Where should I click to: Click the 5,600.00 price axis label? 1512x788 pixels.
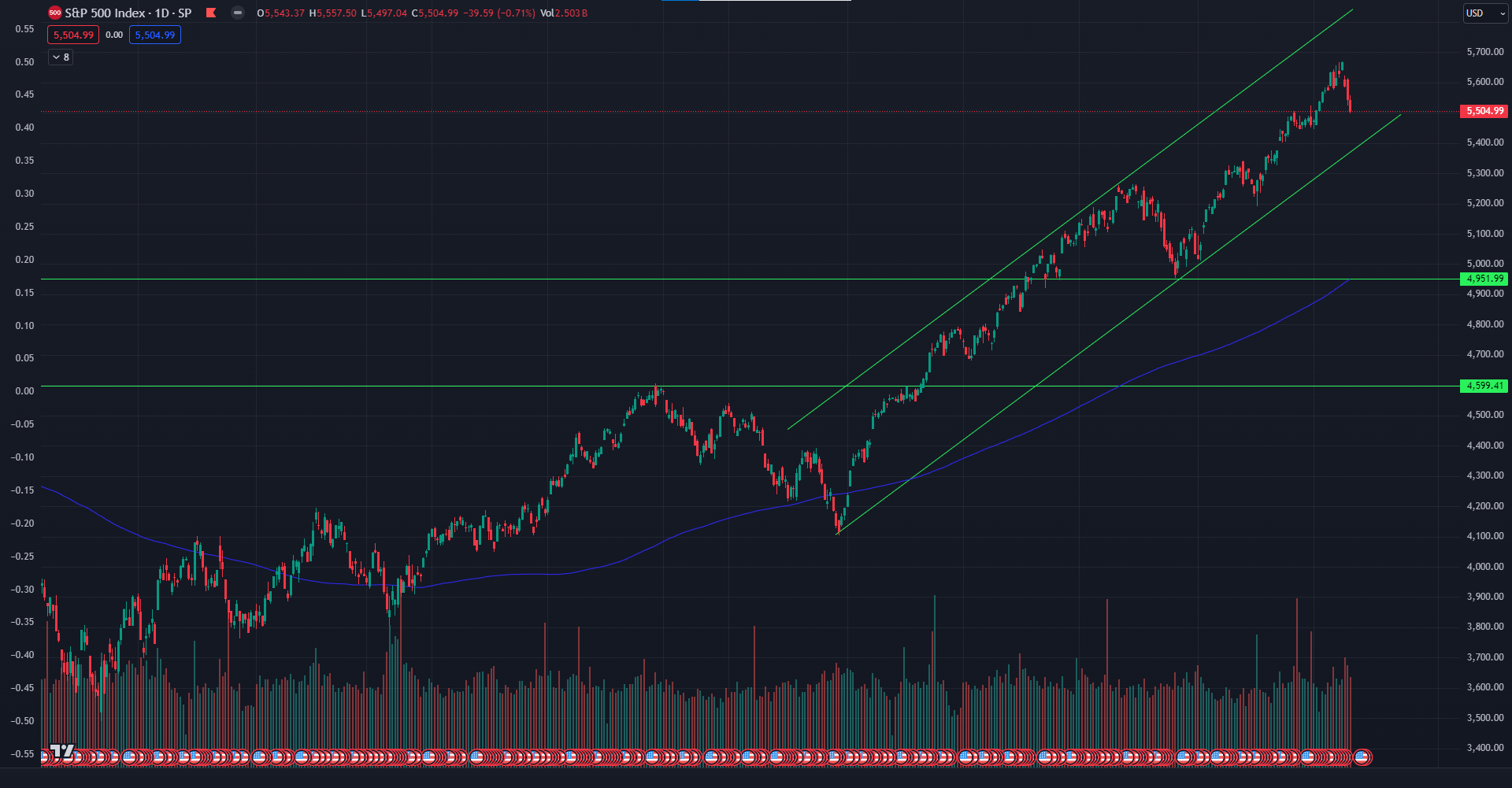coord(1485,82)
